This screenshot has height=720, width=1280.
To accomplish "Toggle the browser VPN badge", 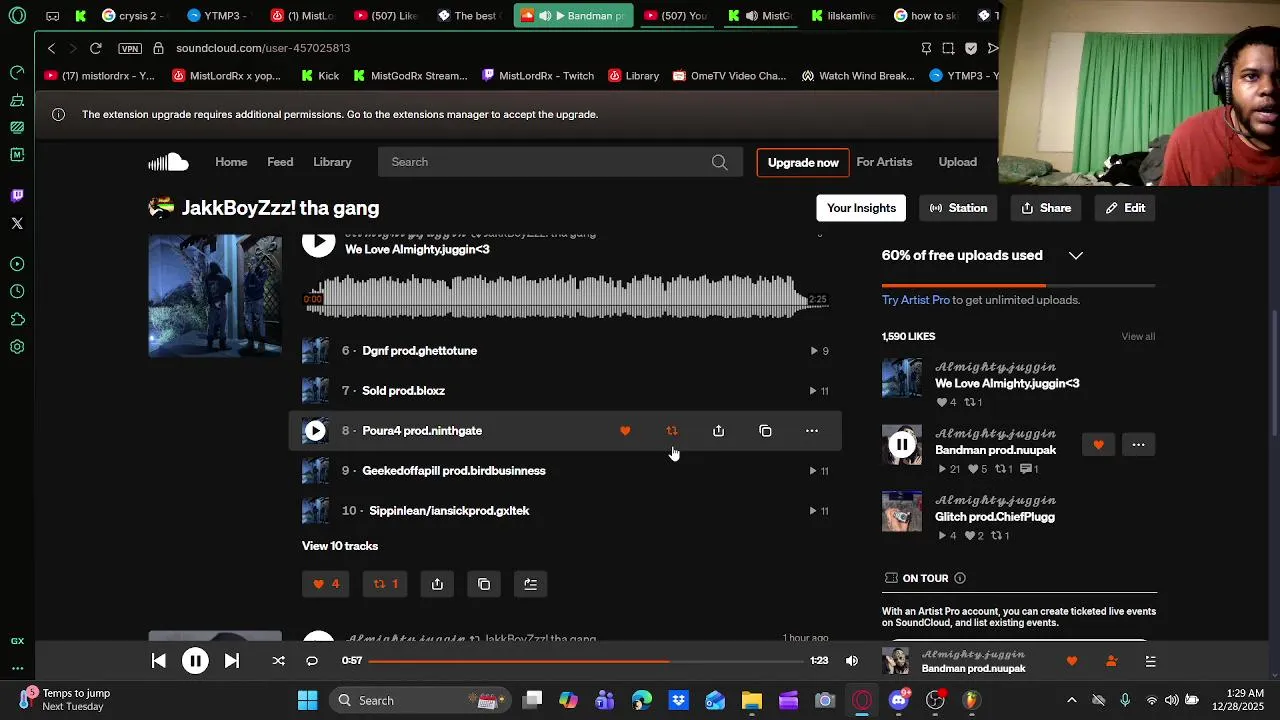I will point(130,48).
